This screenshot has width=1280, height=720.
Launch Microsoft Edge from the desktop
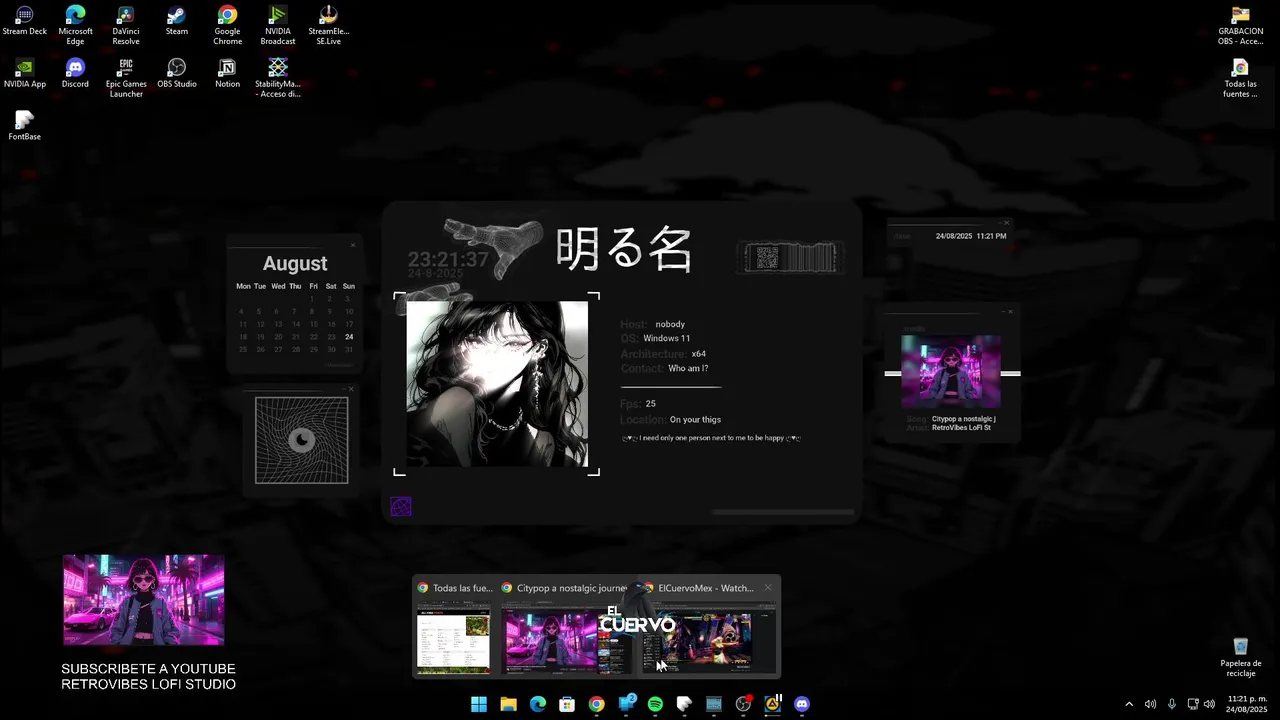75,25
